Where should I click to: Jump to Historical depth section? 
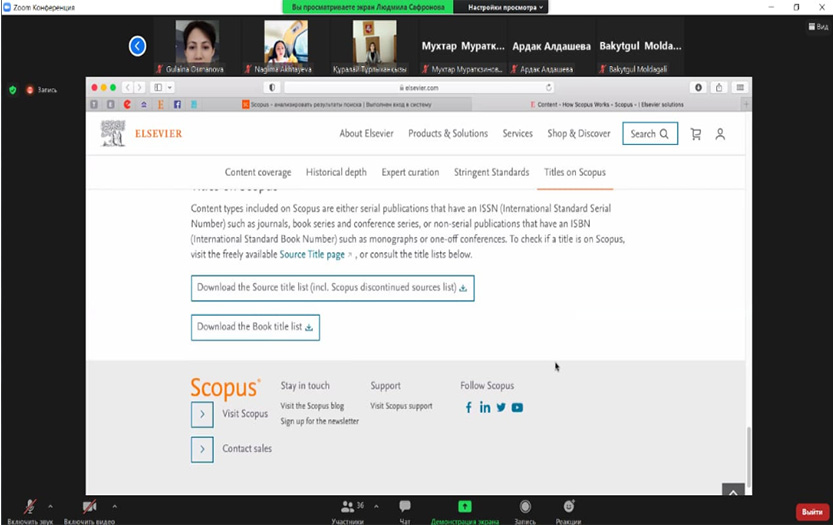(336, 172)
